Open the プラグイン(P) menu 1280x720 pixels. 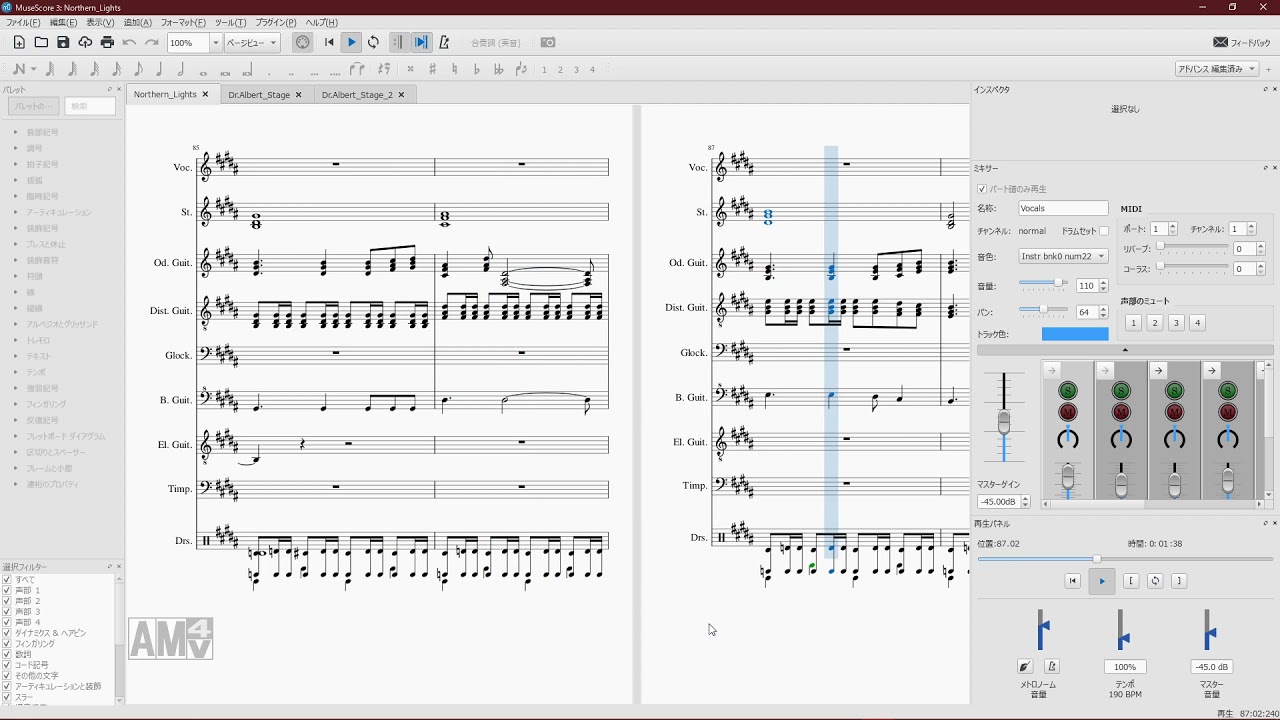coord(276,22)
